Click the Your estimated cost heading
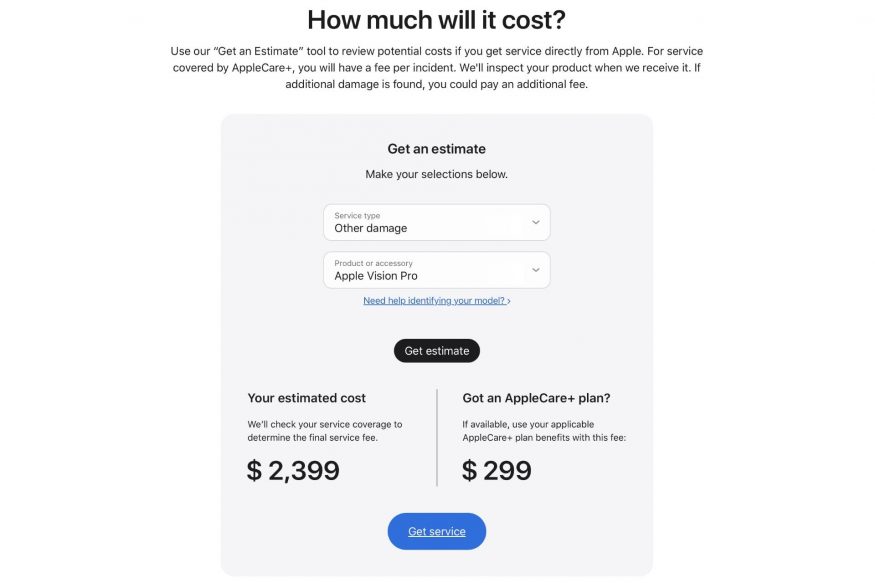Image resolution: width=875 pixels, height=583 pixels. (x=306, y=398)
